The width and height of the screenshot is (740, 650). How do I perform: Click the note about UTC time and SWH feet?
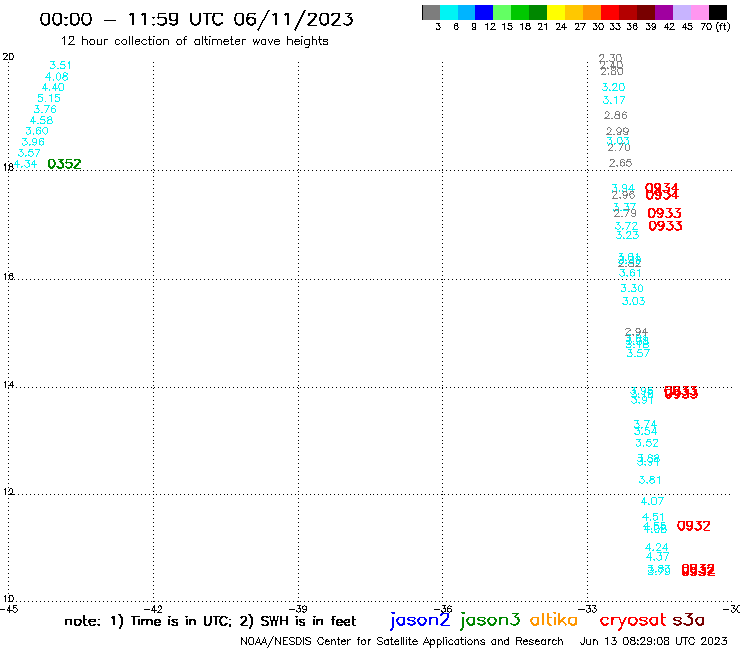point(210,621)
